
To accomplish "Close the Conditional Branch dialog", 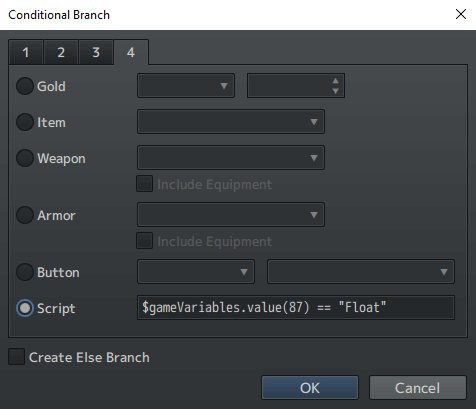I will pyautogui.click(x=461, y=14).
